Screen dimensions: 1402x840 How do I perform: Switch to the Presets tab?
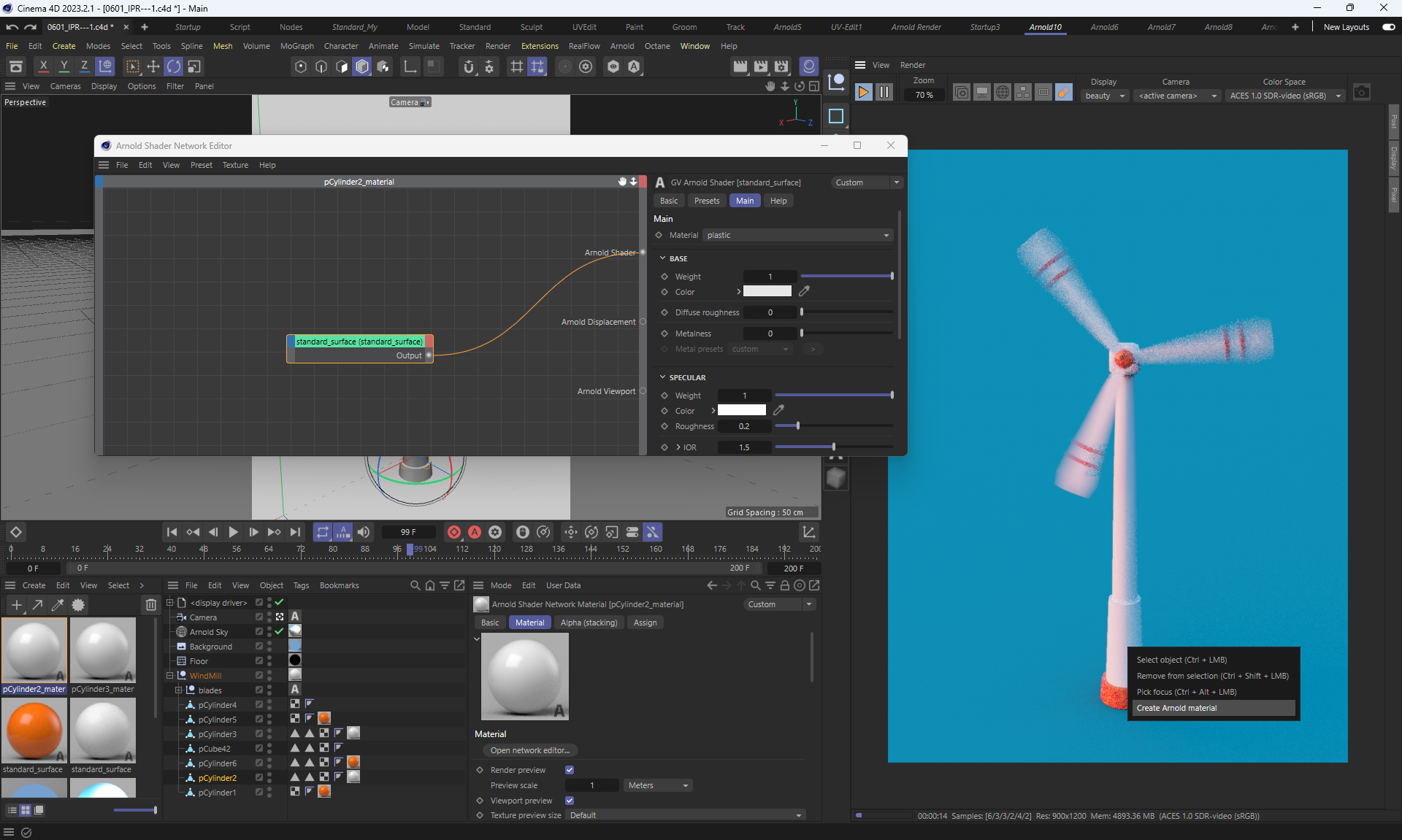click(706, 201)
